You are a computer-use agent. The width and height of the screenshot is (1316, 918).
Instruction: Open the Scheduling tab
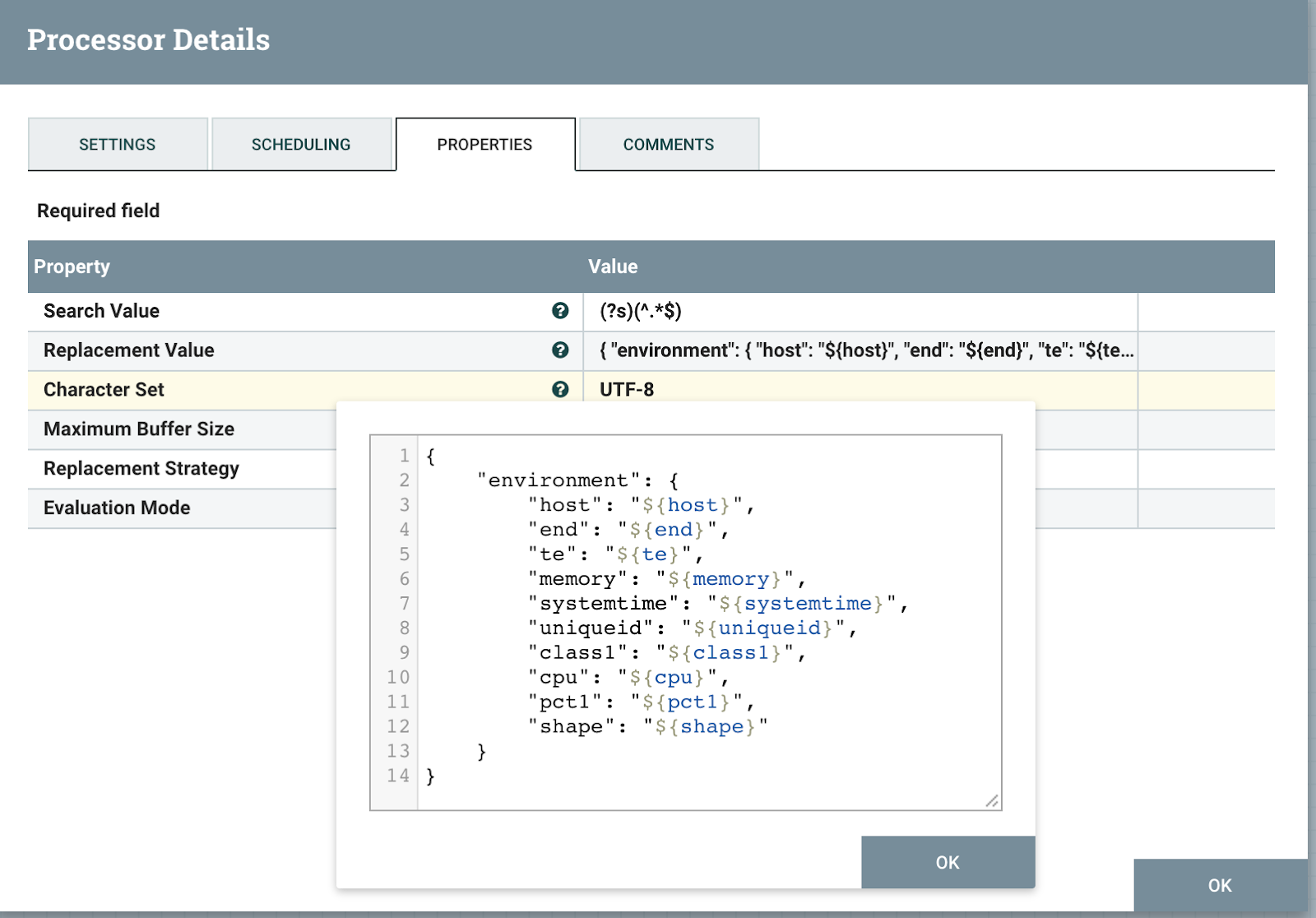click(x=301, y=145)
